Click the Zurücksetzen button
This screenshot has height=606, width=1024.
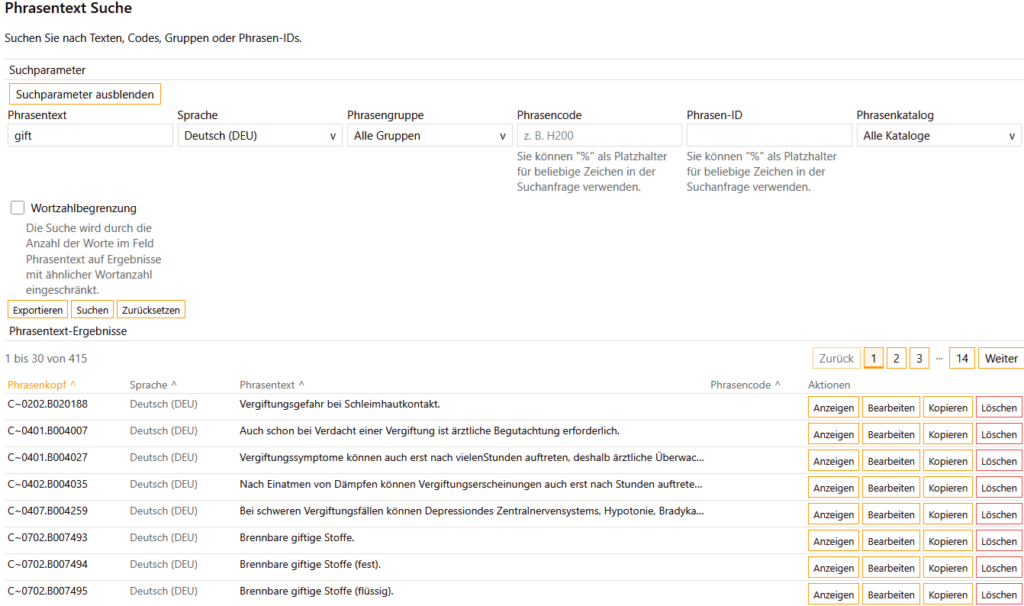point(151,310)
